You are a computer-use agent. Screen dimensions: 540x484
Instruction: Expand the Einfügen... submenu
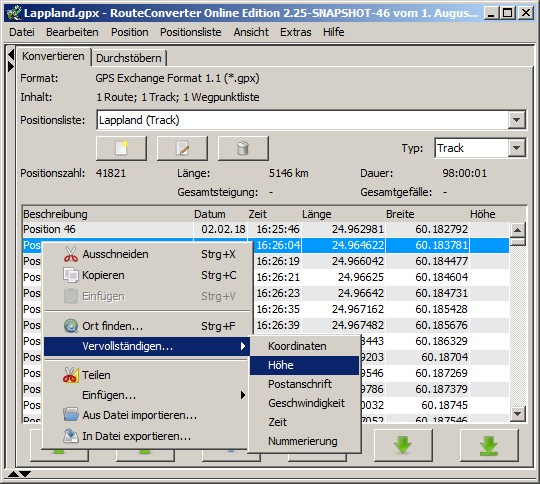147,395
